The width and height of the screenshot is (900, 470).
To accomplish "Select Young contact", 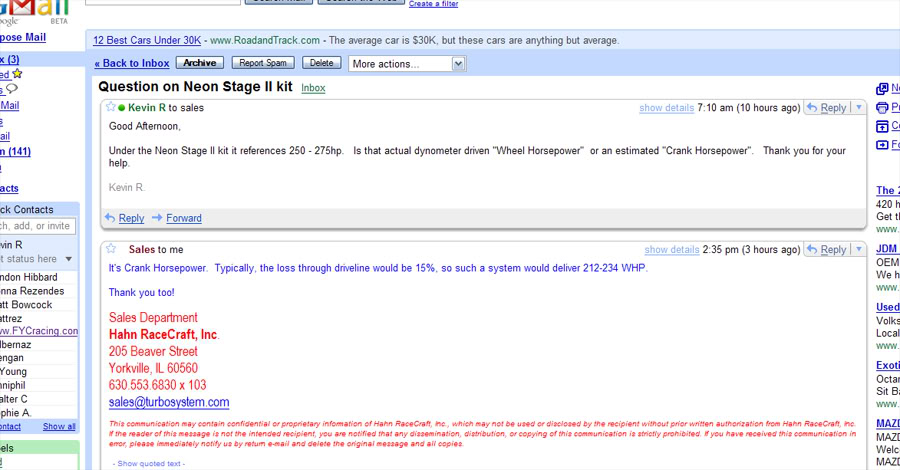I will [x=13, y=371].
